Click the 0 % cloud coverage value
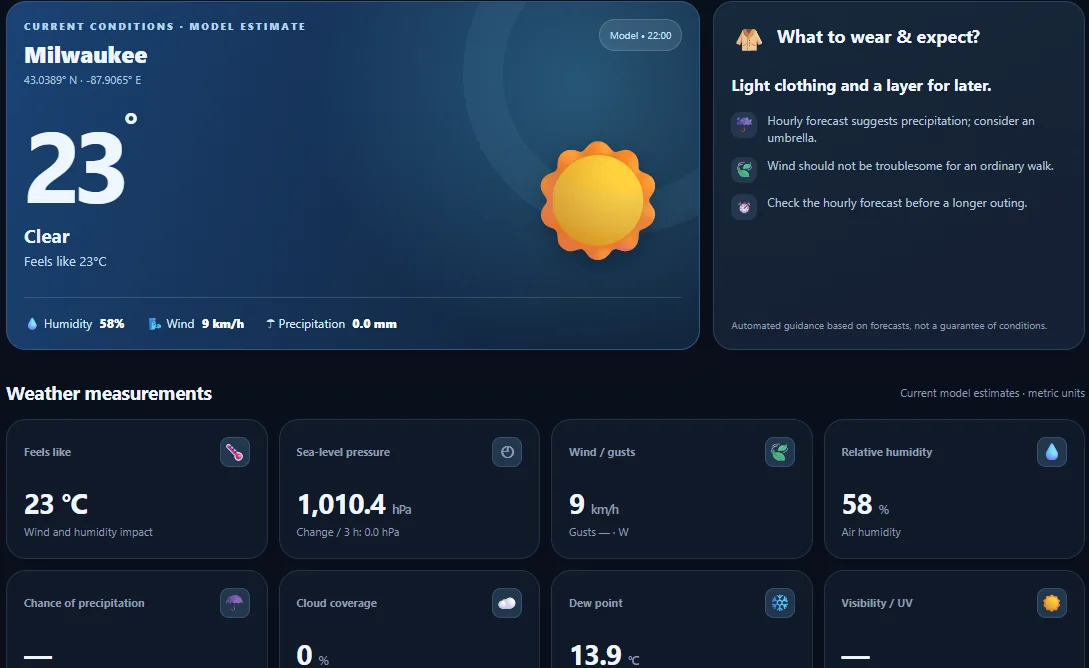The height and width of the screenshot is (668, 1089). pos(313,656)
